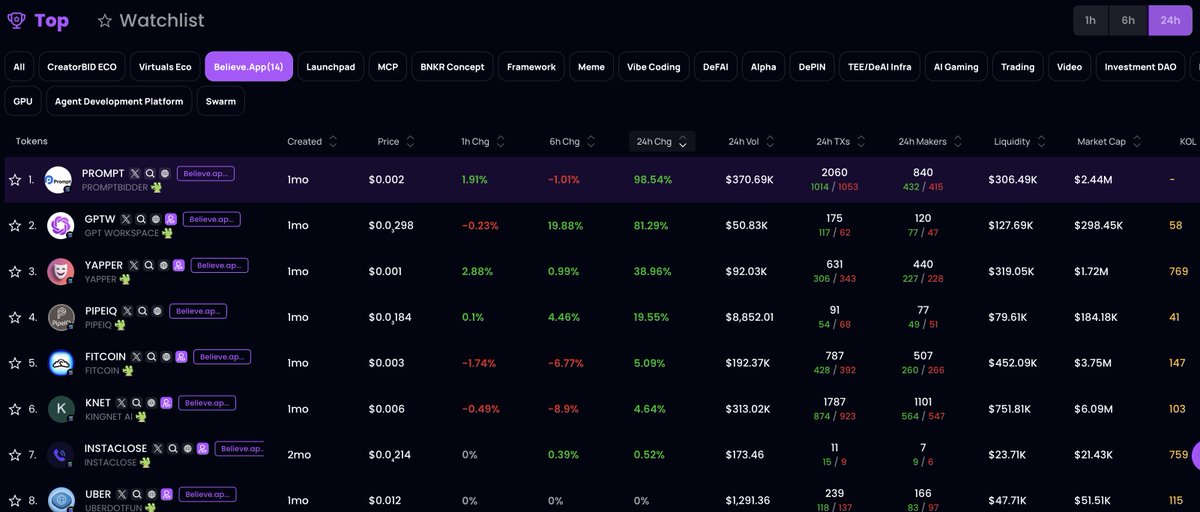Click the green icon next to GPT WORKSPACE

click(x=167, y=233)
